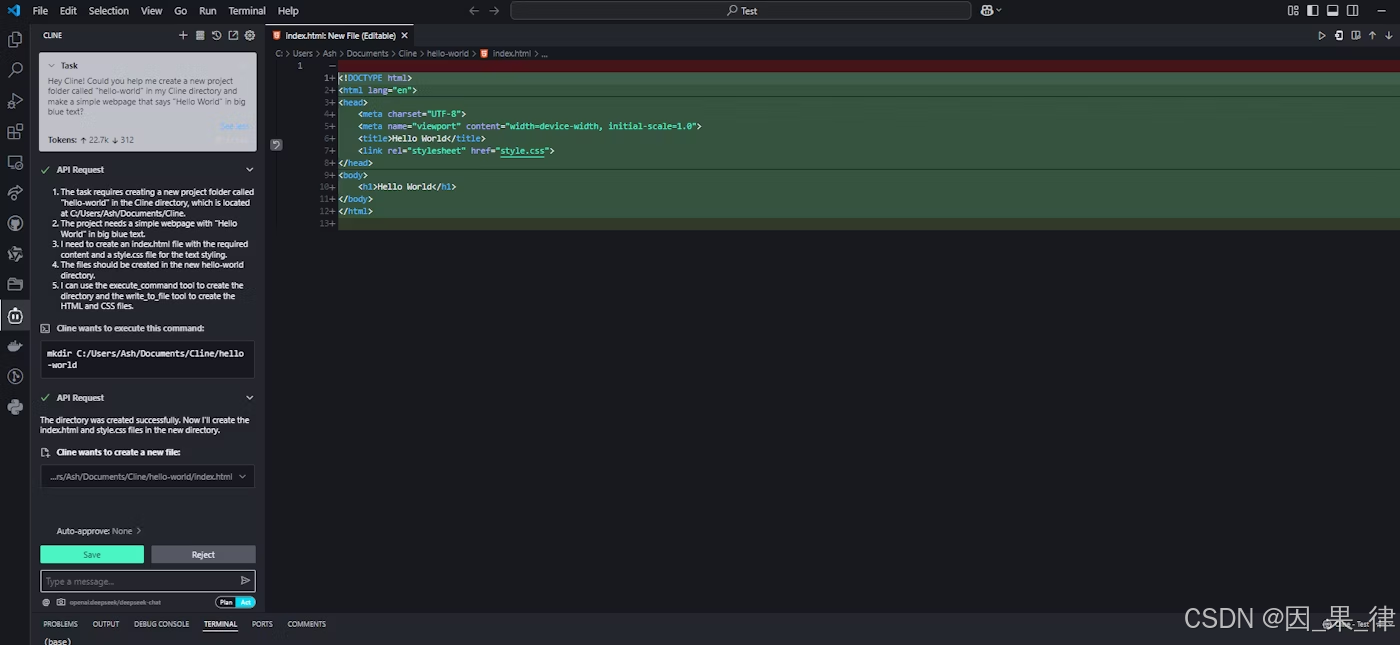This screenshot has height=645, width=1400.
Task: Open the Edit menu
Action: [x=68, y=11]
